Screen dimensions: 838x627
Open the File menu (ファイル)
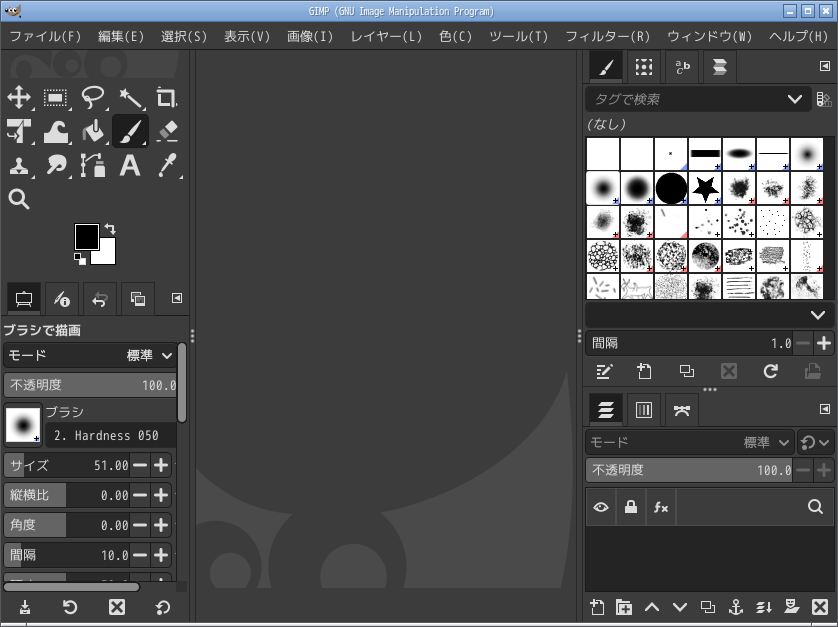click(45, 36)
